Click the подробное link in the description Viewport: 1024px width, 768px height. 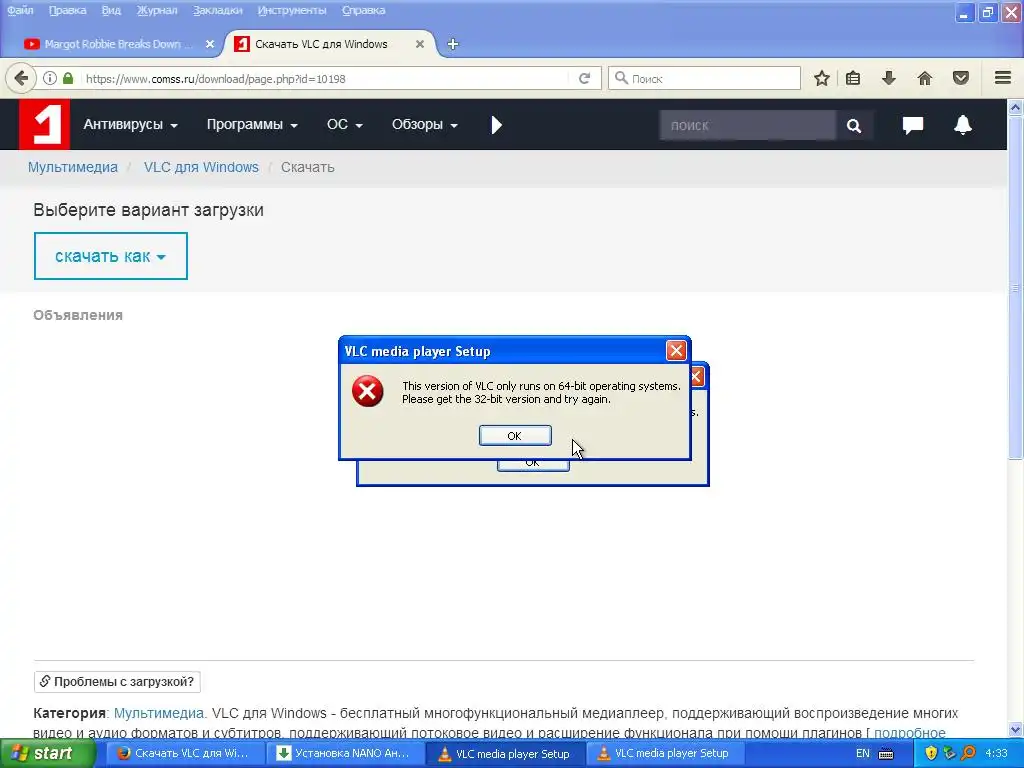910,733
